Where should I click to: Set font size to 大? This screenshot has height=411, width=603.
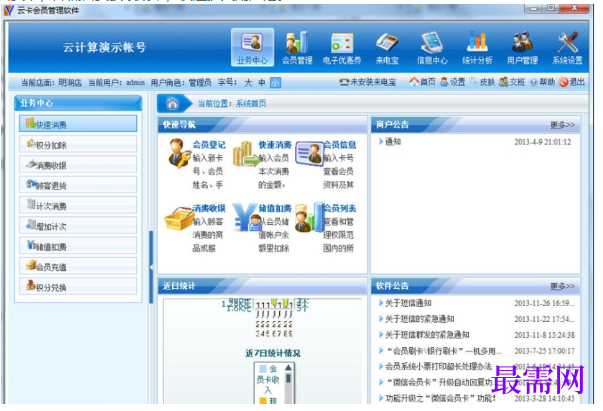[248, 83]
